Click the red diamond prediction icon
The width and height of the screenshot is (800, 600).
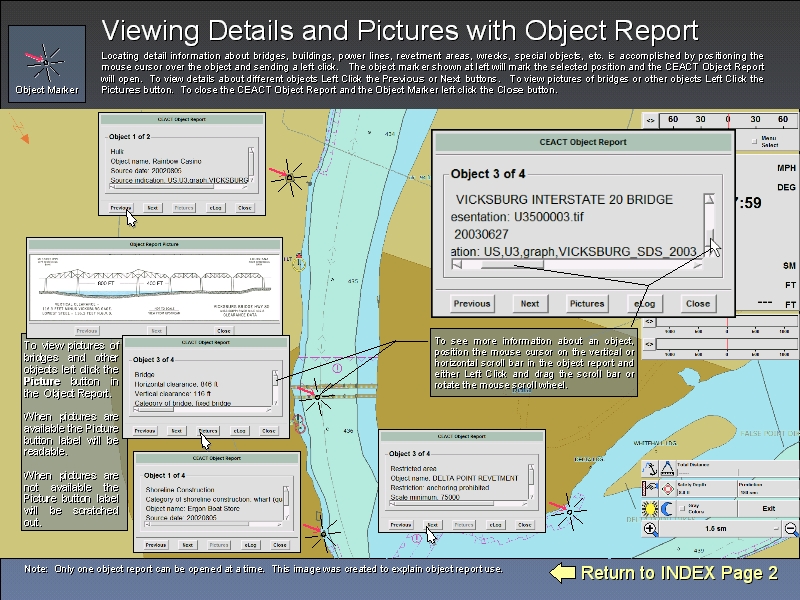click(x=668, y=488)
